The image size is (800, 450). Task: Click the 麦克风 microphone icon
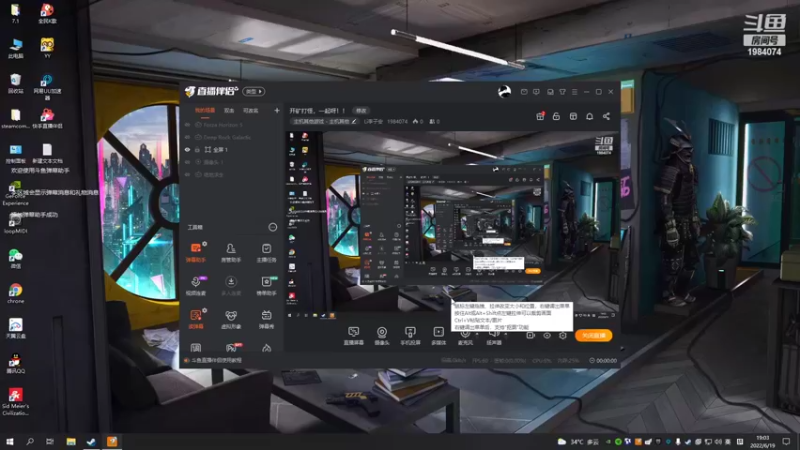click(465, 336)
